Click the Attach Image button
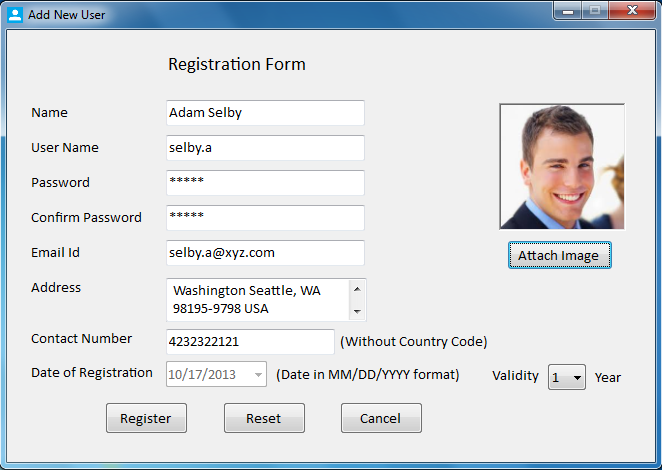This screenshot has height=470, width=662. [559, 255]
